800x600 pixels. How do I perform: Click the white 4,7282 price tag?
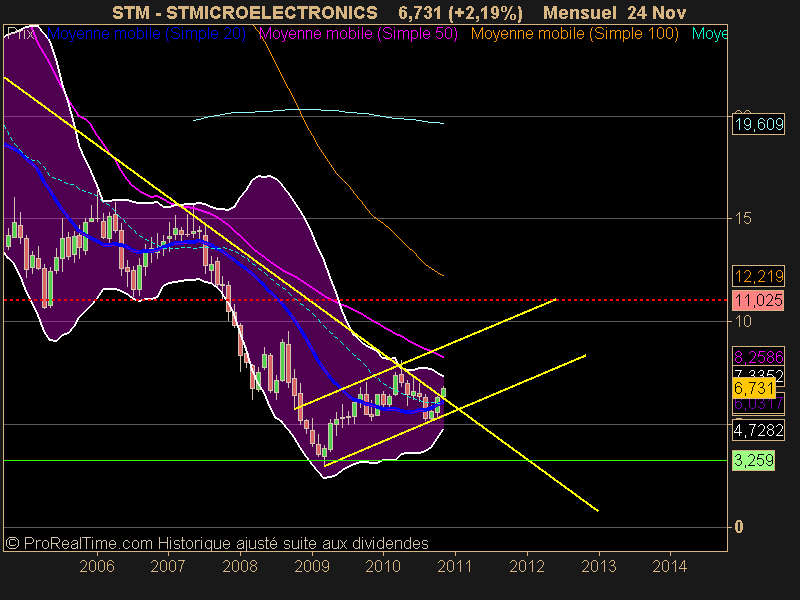coord(759,430)
